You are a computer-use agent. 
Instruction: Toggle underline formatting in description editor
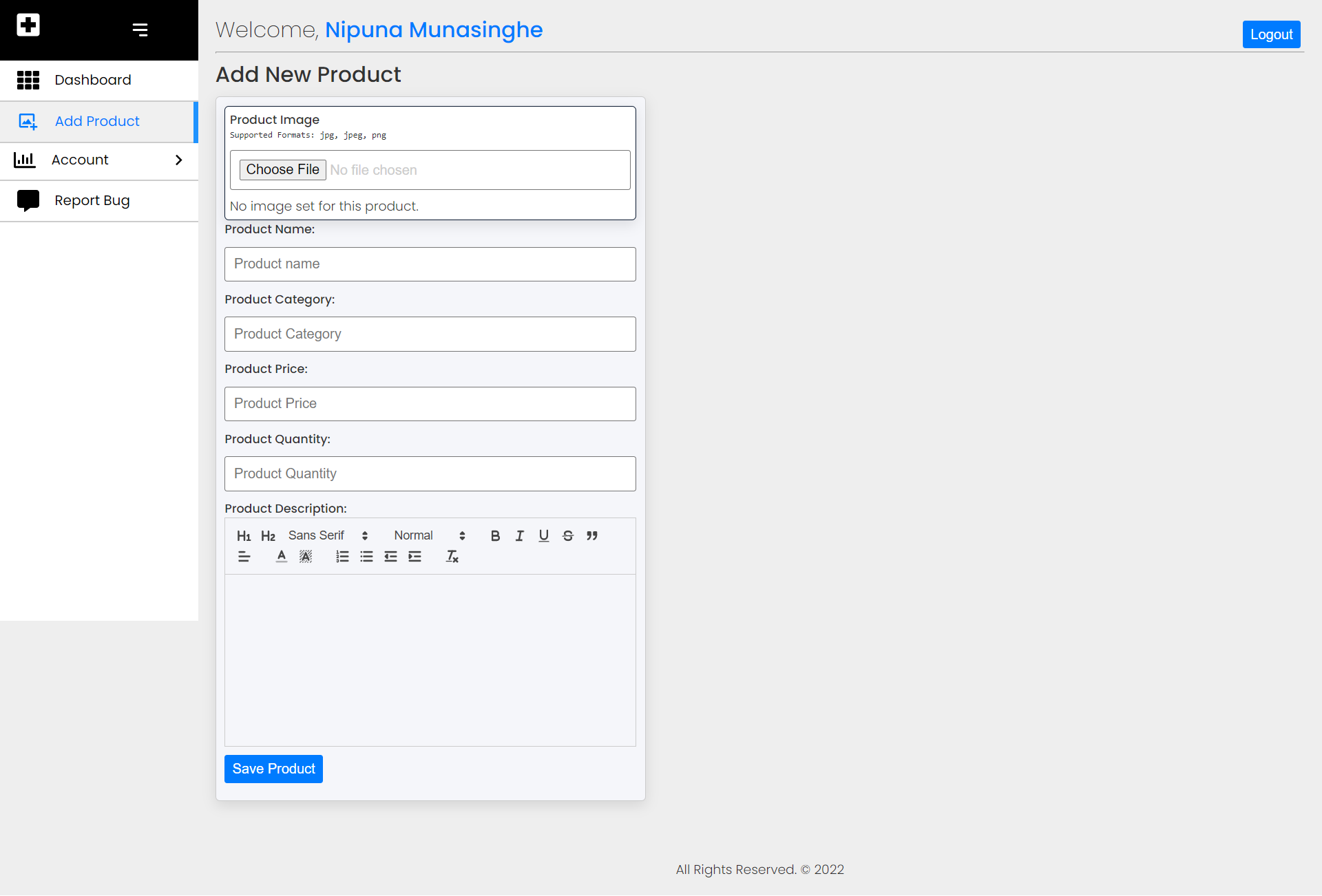(x=544, y=536)
